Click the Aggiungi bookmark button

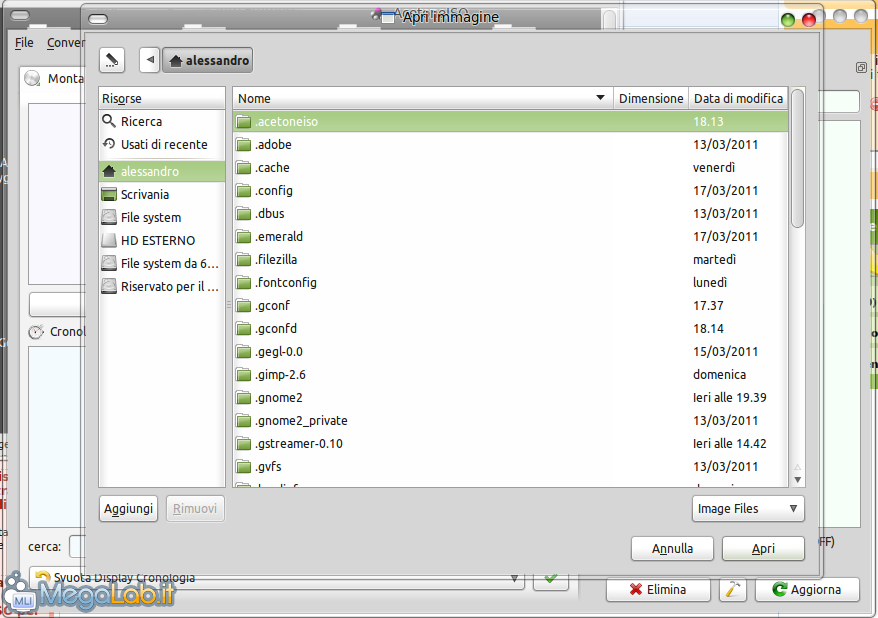point(129,508)
